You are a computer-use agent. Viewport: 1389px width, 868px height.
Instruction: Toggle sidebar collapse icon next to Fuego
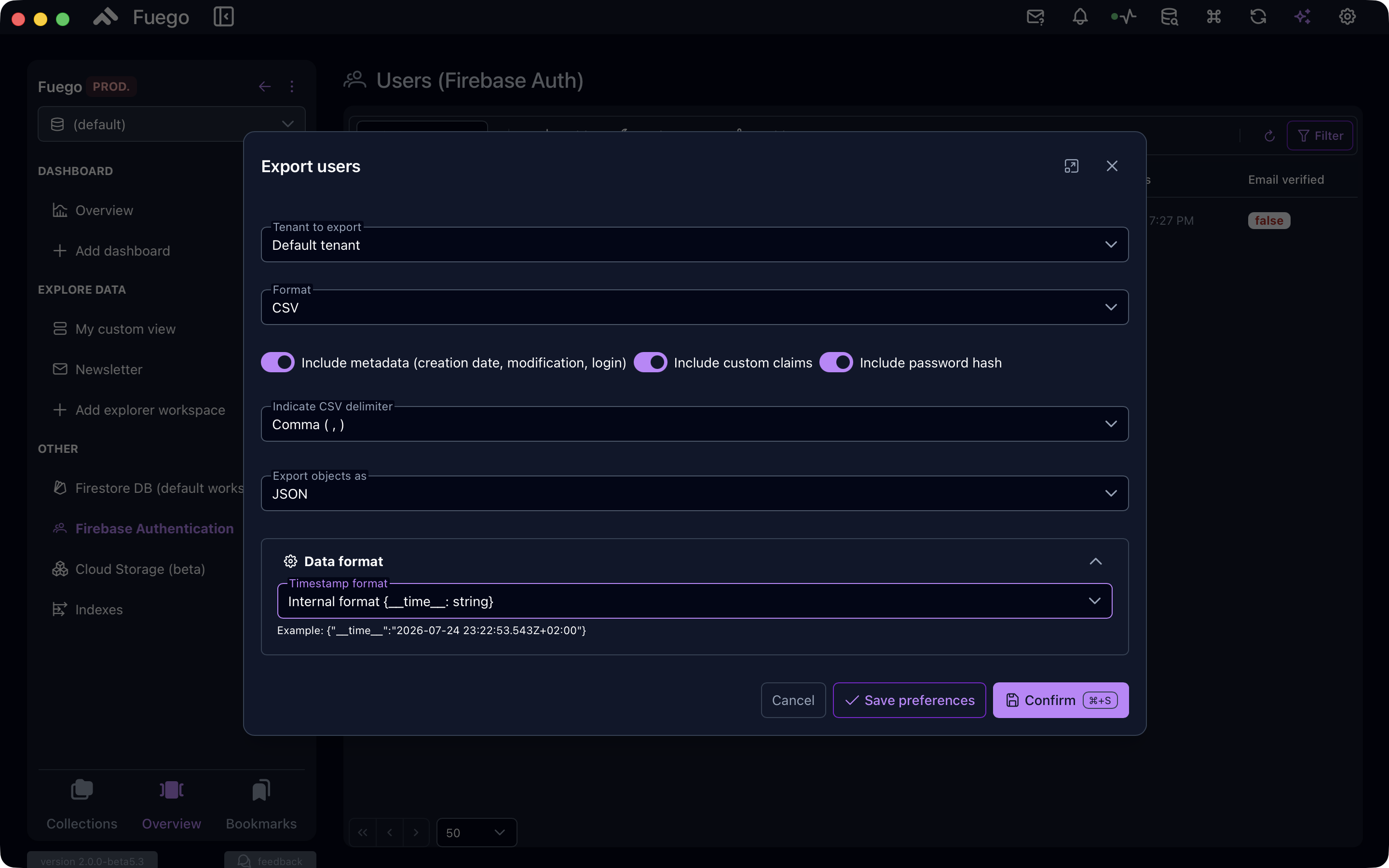[223, 17]
